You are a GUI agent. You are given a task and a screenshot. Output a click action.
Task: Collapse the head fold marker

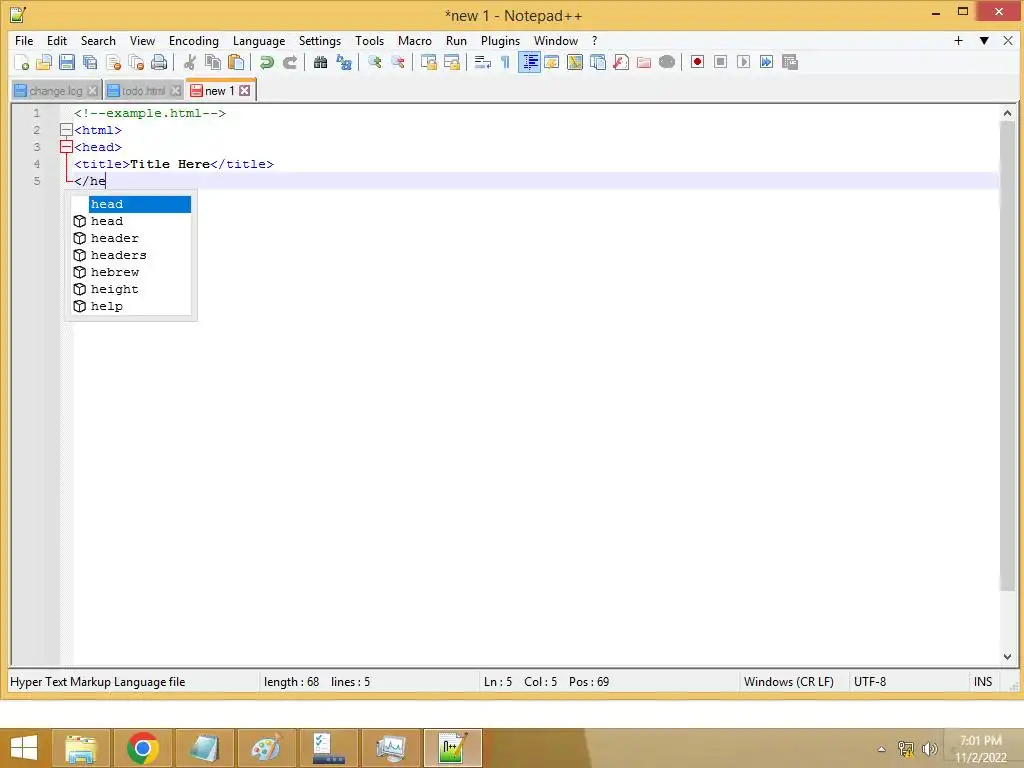(x=66, y=147)
